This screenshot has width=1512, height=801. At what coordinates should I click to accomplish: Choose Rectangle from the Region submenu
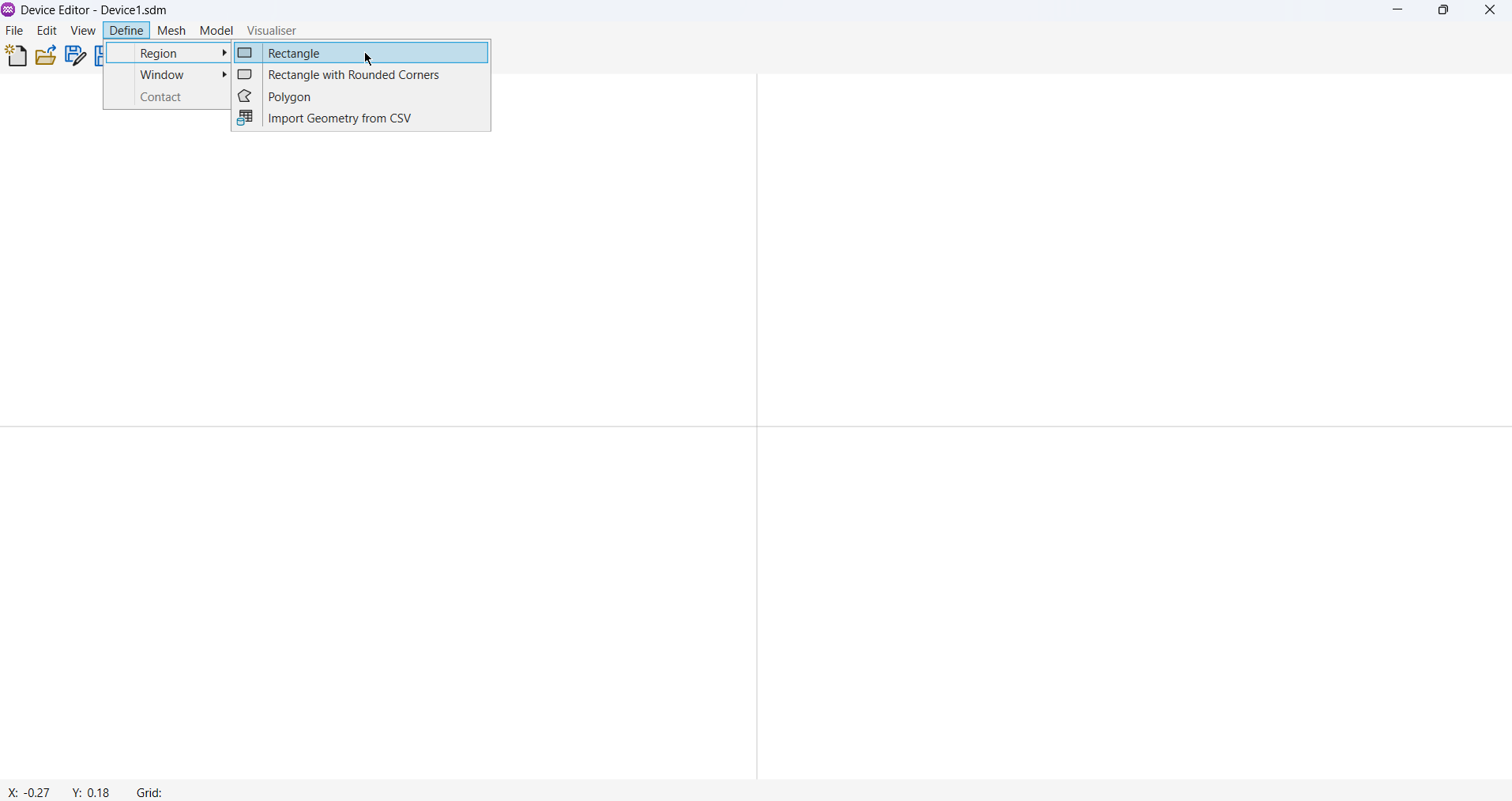click(294, 54)
